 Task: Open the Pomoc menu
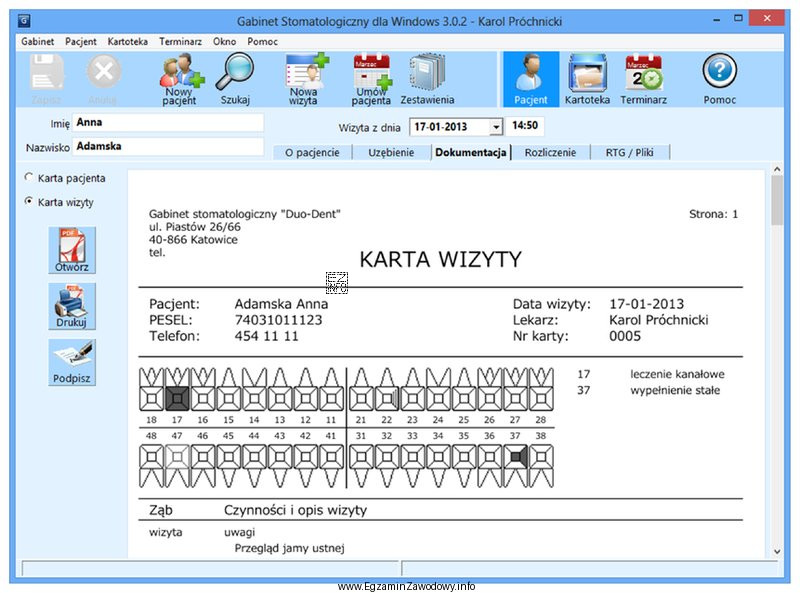(262, 41)
